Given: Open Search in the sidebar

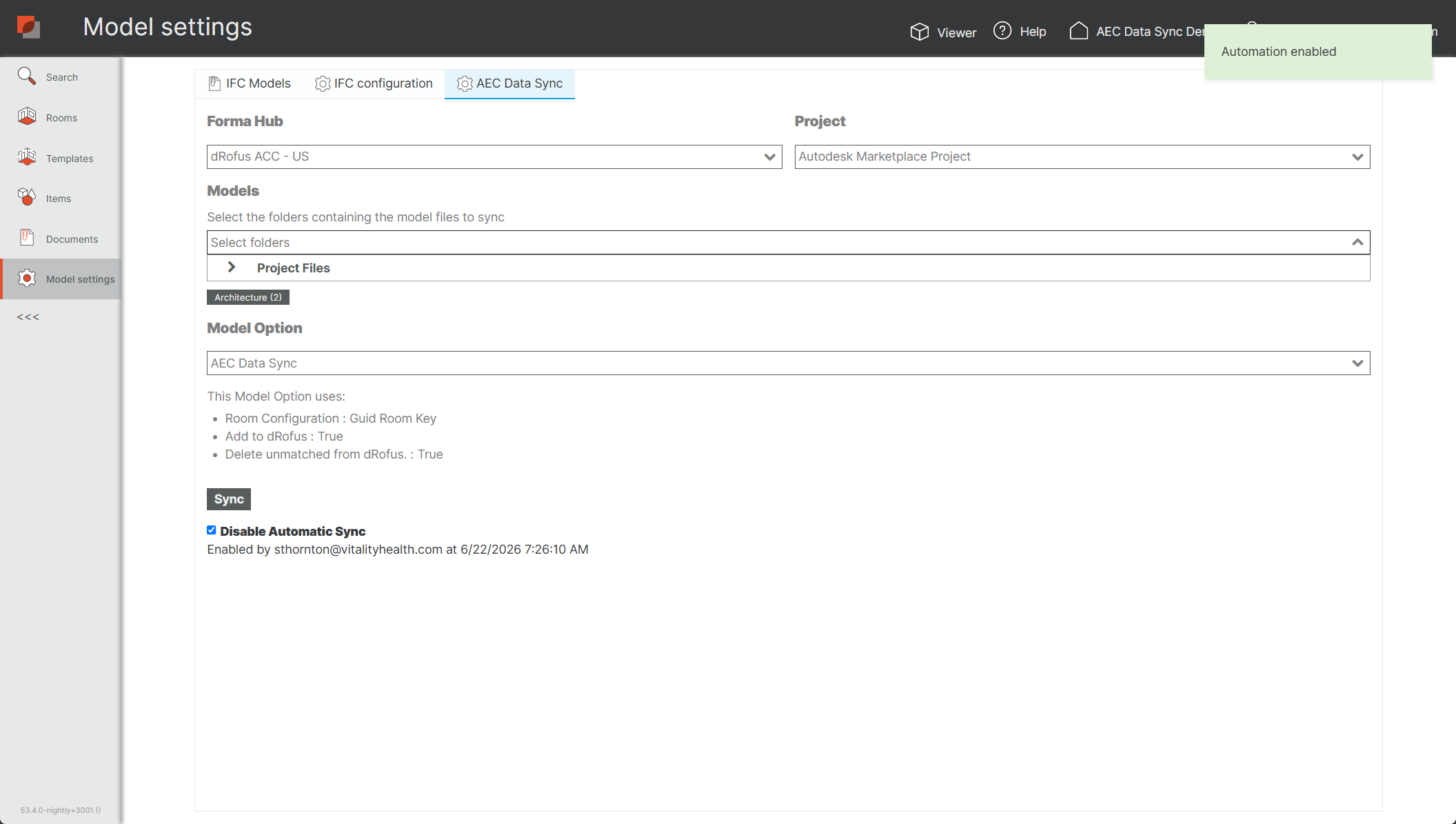Looking at the screenshot, I should point(61,77).
